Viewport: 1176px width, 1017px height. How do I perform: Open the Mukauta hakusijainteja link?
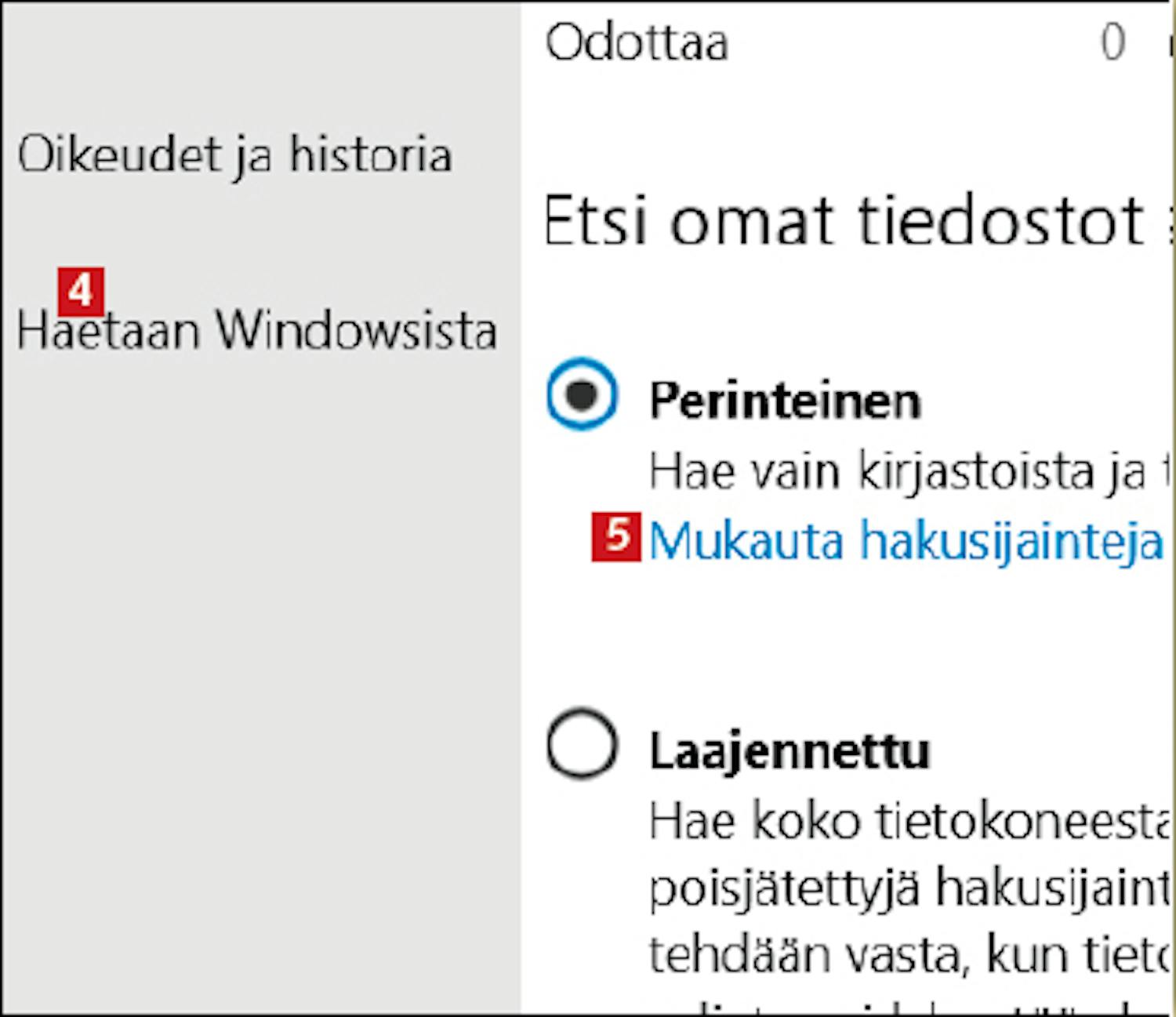pyautogui.click(x=906, y=541)
